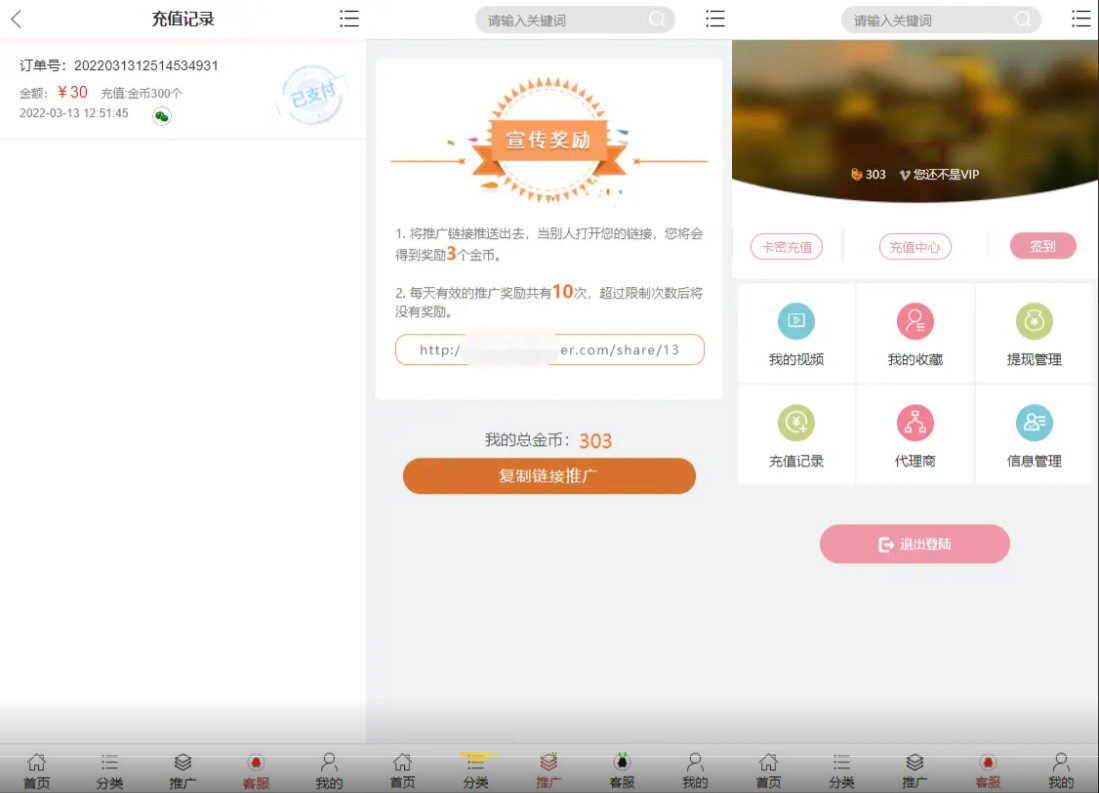This screenshot has height=793, width=1099.
Task: Expand the list menu above the profile banner
Action: [x=1081, y=19]
